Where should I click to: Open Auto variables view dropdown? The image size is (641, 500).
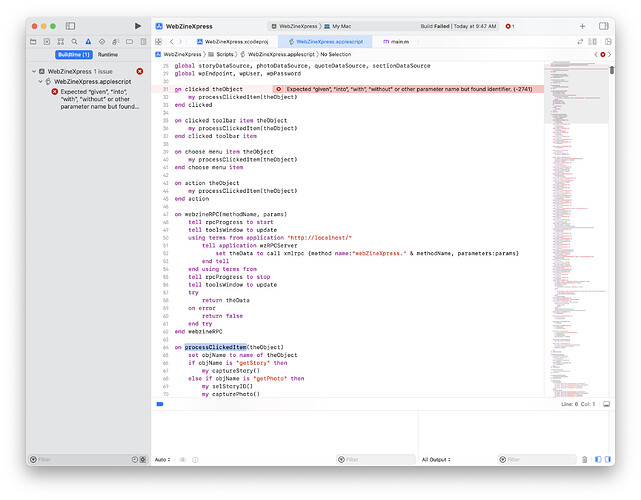[162, 460]
